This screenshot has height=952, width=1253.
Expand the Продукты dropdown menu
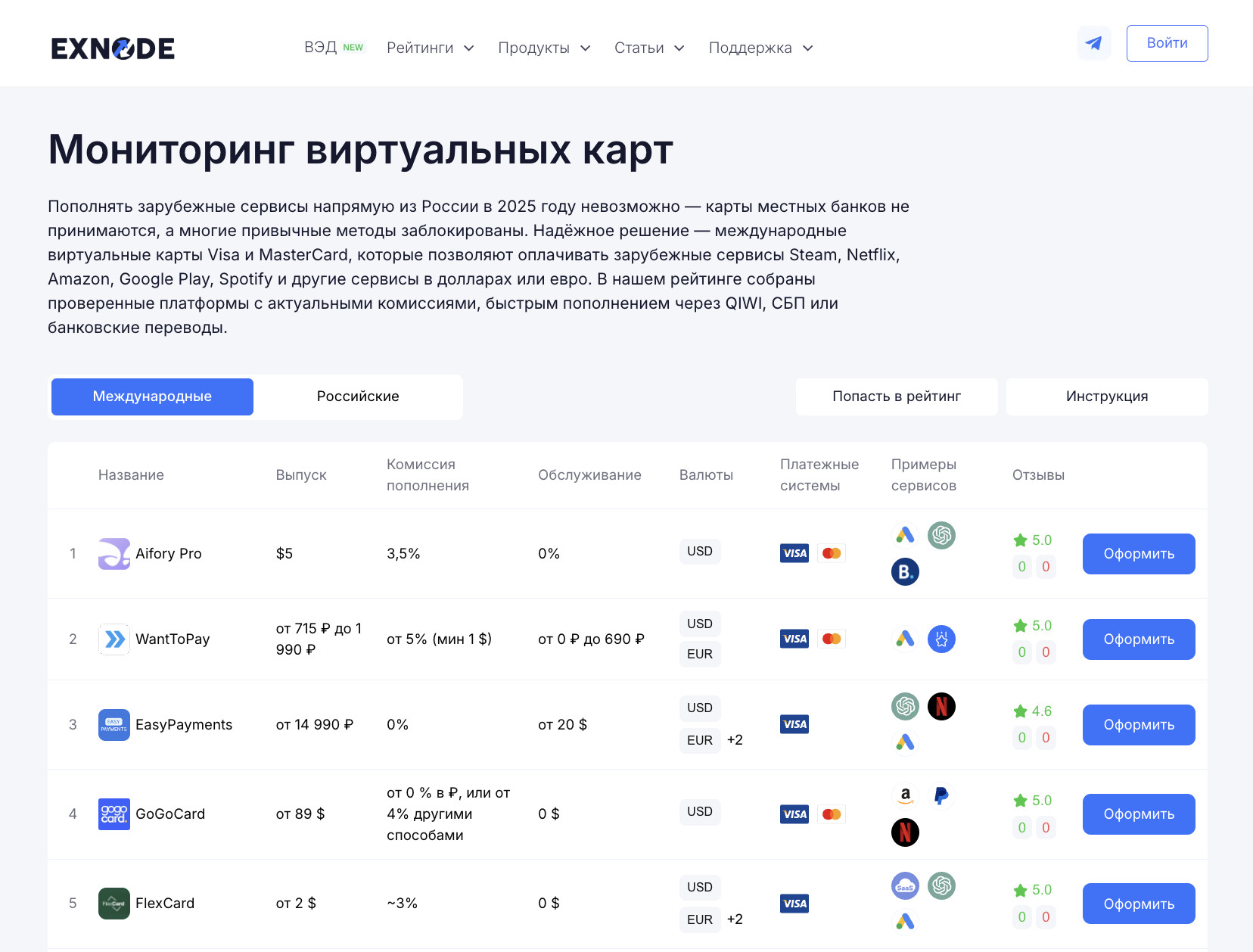click(544, 48)
